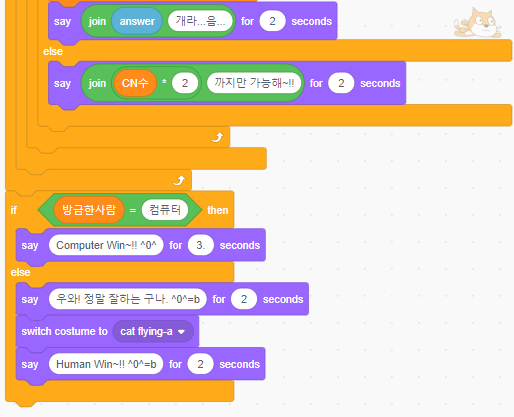514x417 pixels.
Task: Edit the multiplier value 2 beside CN수
Action: (x=185, y=83)
